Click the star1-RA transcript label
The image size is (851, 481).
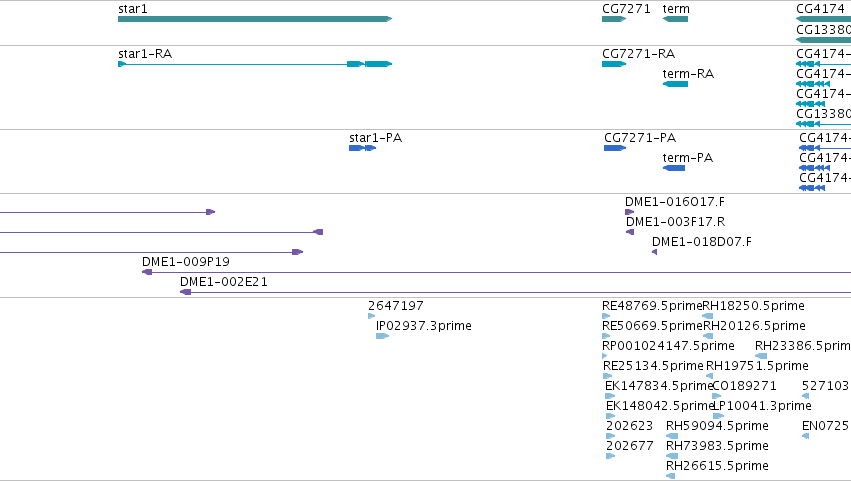(145, 54)
